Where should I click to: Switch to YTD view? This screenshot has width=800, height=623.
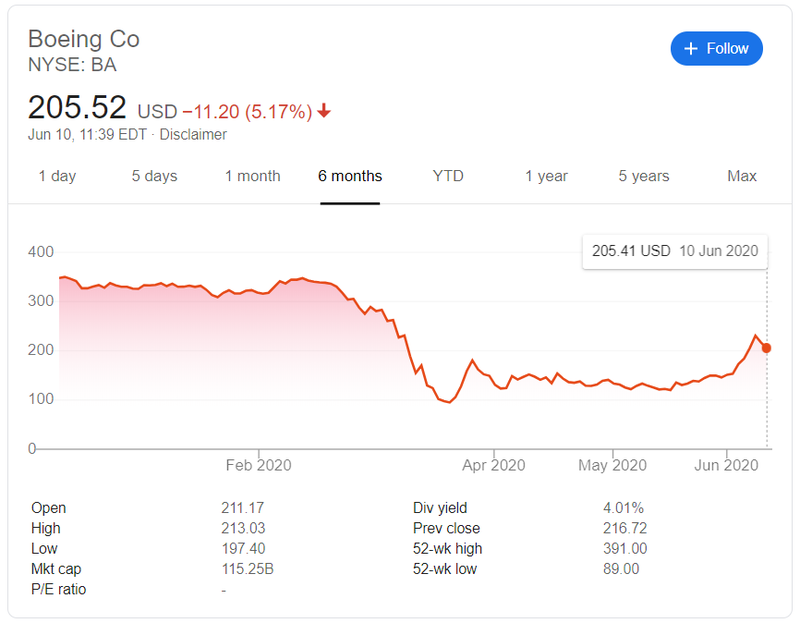point(448,176)
